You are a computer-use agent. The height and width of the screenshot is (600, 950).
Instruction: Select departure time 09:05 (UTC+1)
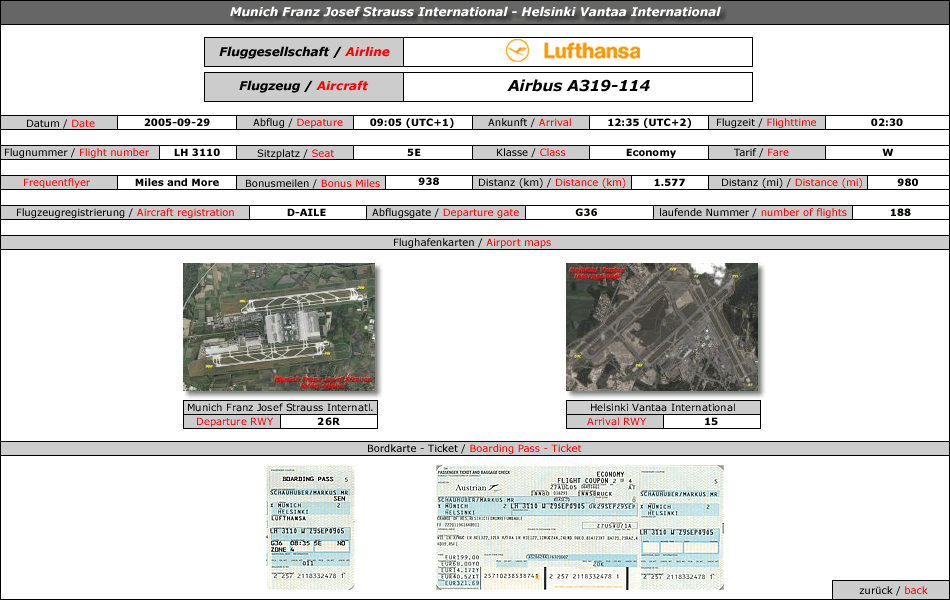(x=412, y=122)
